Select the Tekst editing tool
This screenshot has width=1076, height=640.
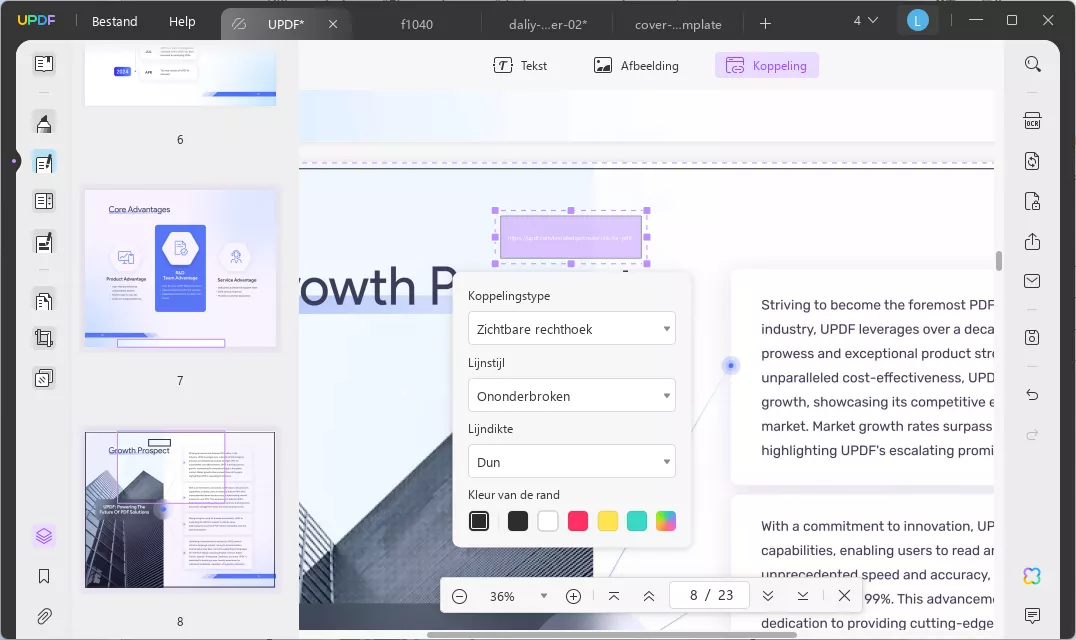pos(519,65)
